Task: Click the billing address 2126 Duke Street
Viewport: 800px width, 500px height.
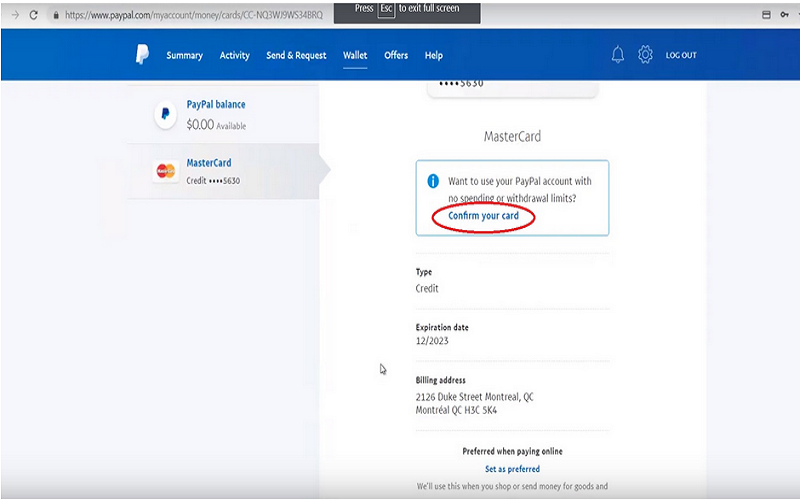Action: click(474, 397)
